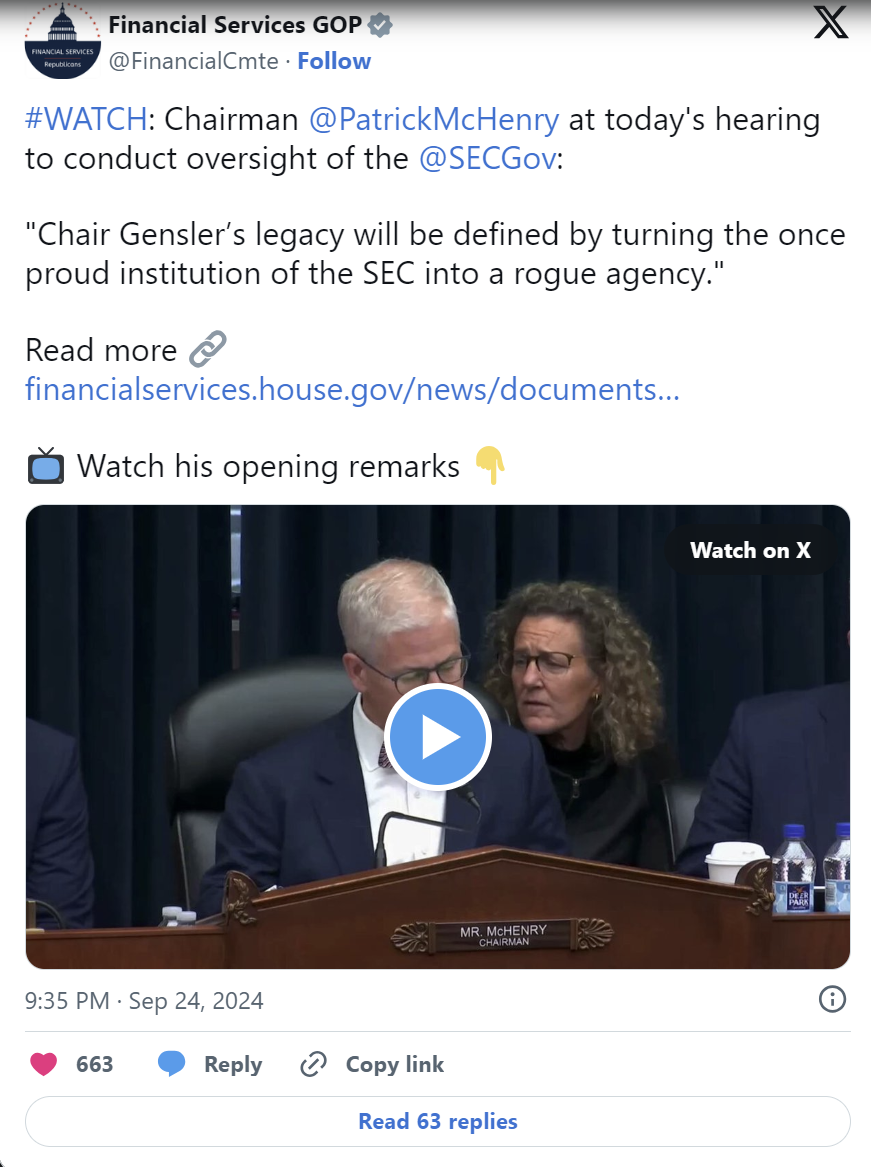
Task: Visit the @PatrickMcHenry mention
Action: click(434, 119)
